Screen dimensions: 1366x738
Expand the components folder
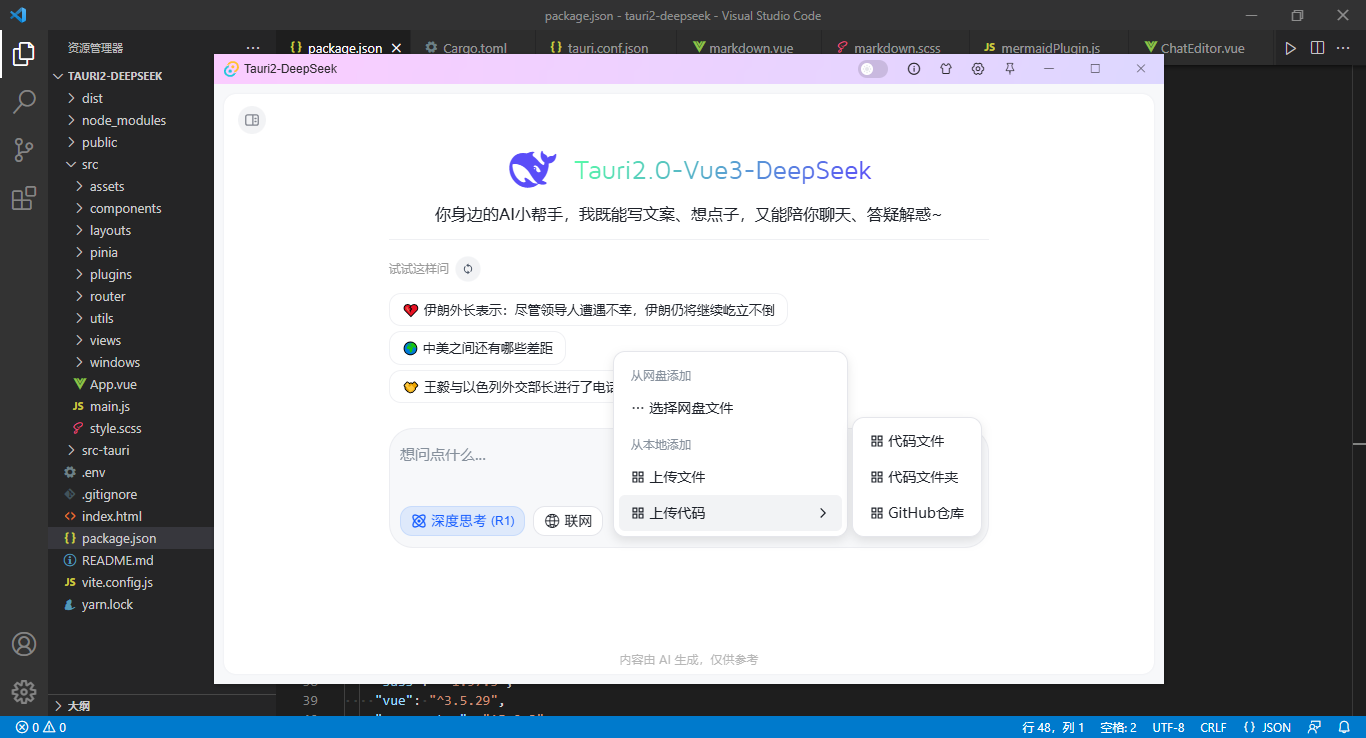[x=125, y=208]
